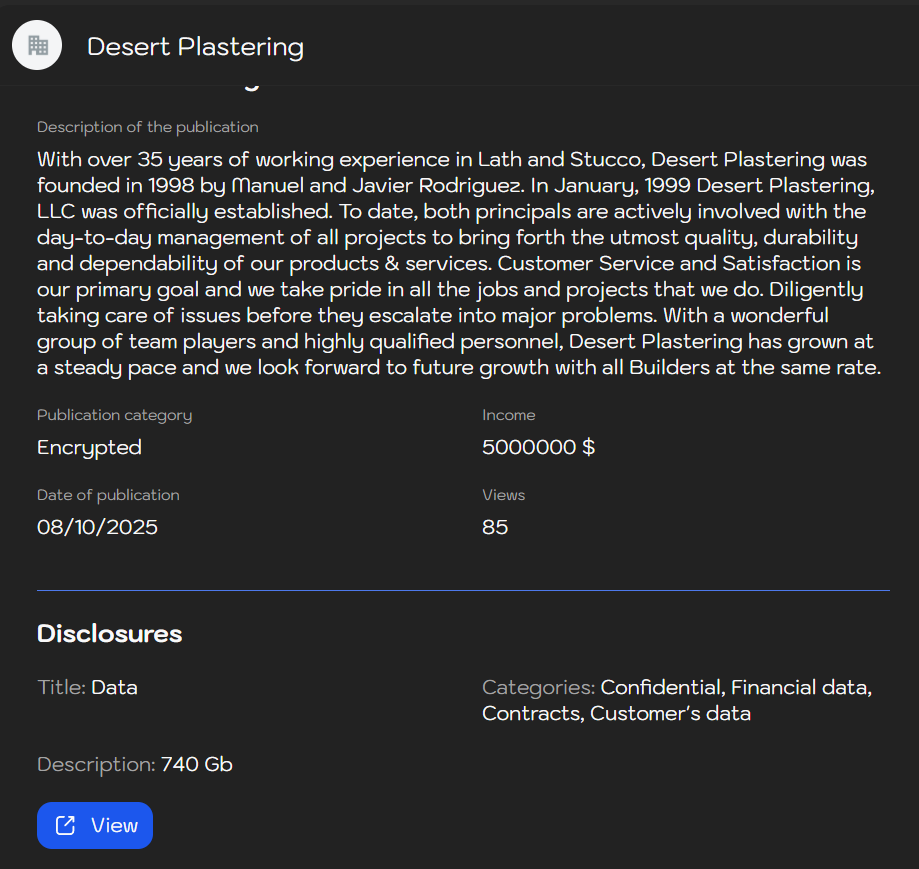Click the Customer's data category tag
Image resolution: width=919 pixels, height=869 pixels.
[671, 713]
